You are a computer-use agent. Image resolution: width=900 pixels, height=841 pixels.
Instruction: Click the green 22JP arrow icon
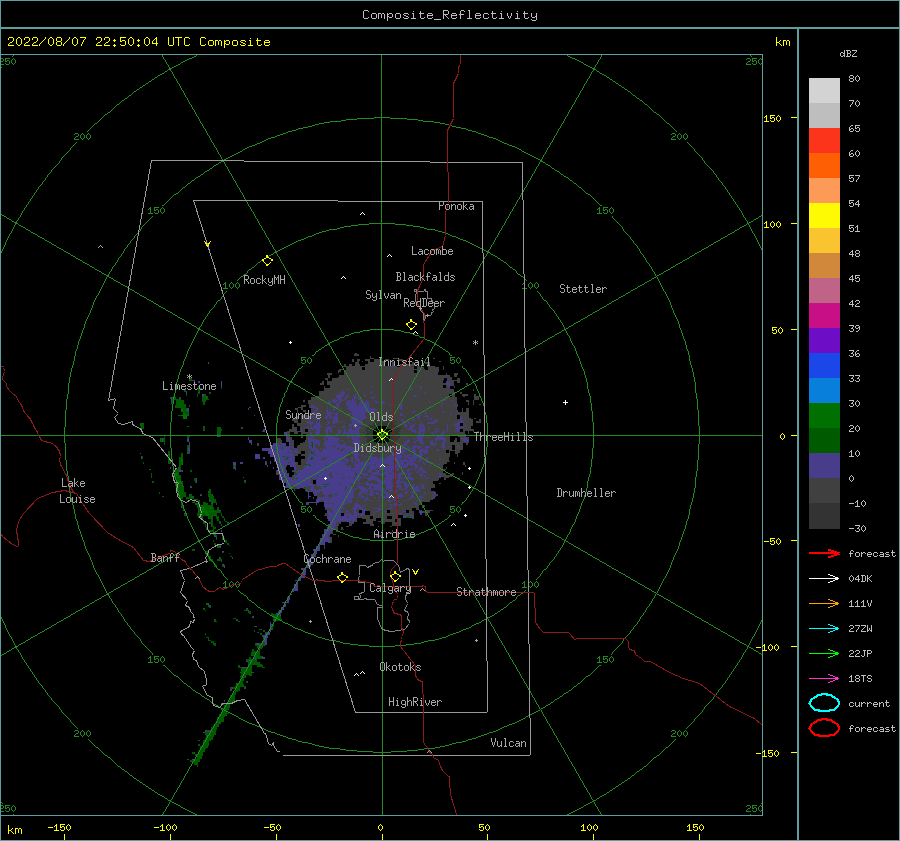click(x=824, y=653)
